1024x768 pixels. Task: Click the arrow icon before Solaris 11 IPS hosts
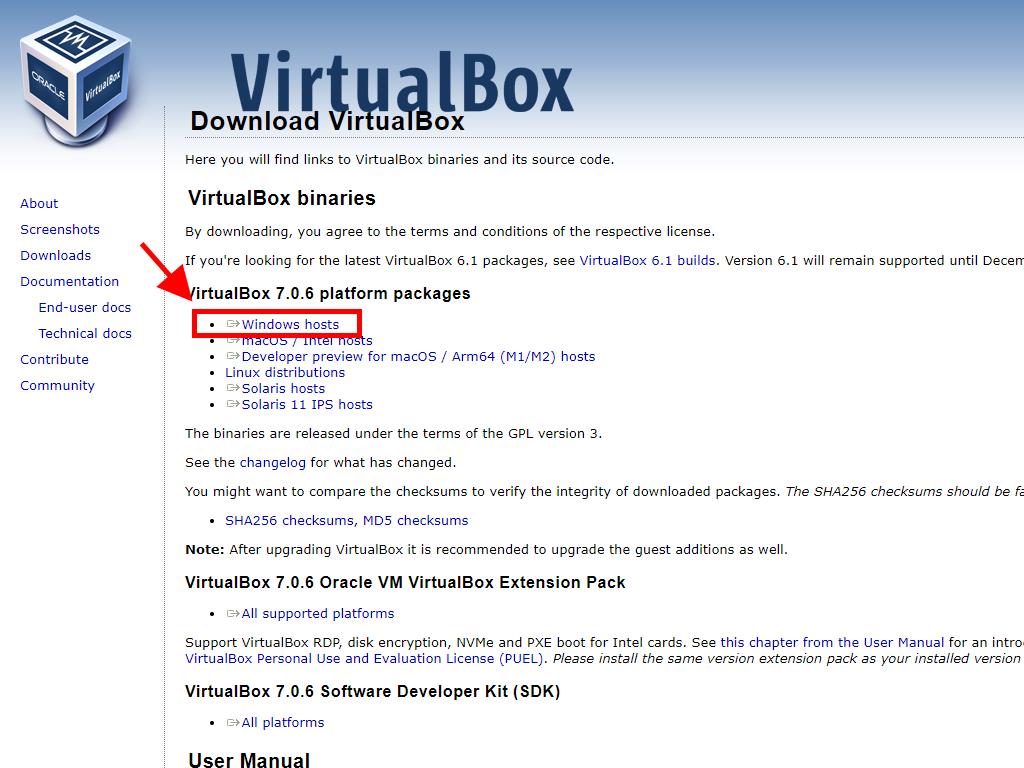point(232,404)
